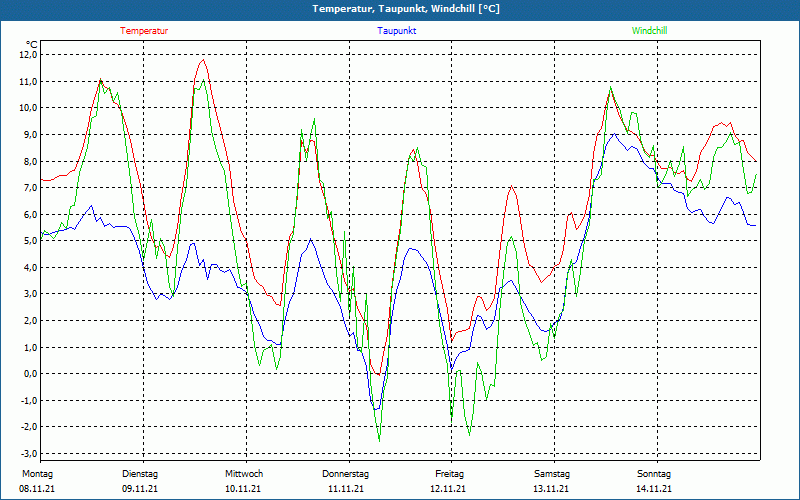Click the 0,0 y-axis value

(x=31, y=374)
